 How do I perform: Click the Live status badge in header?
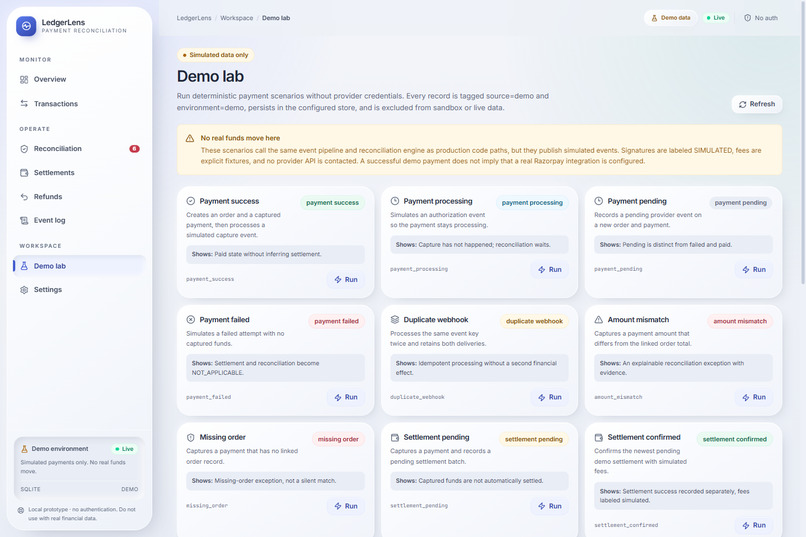coord(716,18)
